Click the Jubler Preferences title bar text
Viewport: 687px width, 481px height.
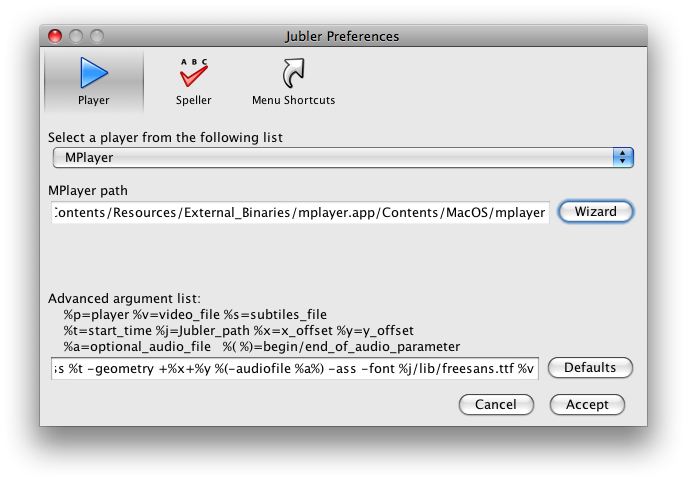(x=342, y=37)
